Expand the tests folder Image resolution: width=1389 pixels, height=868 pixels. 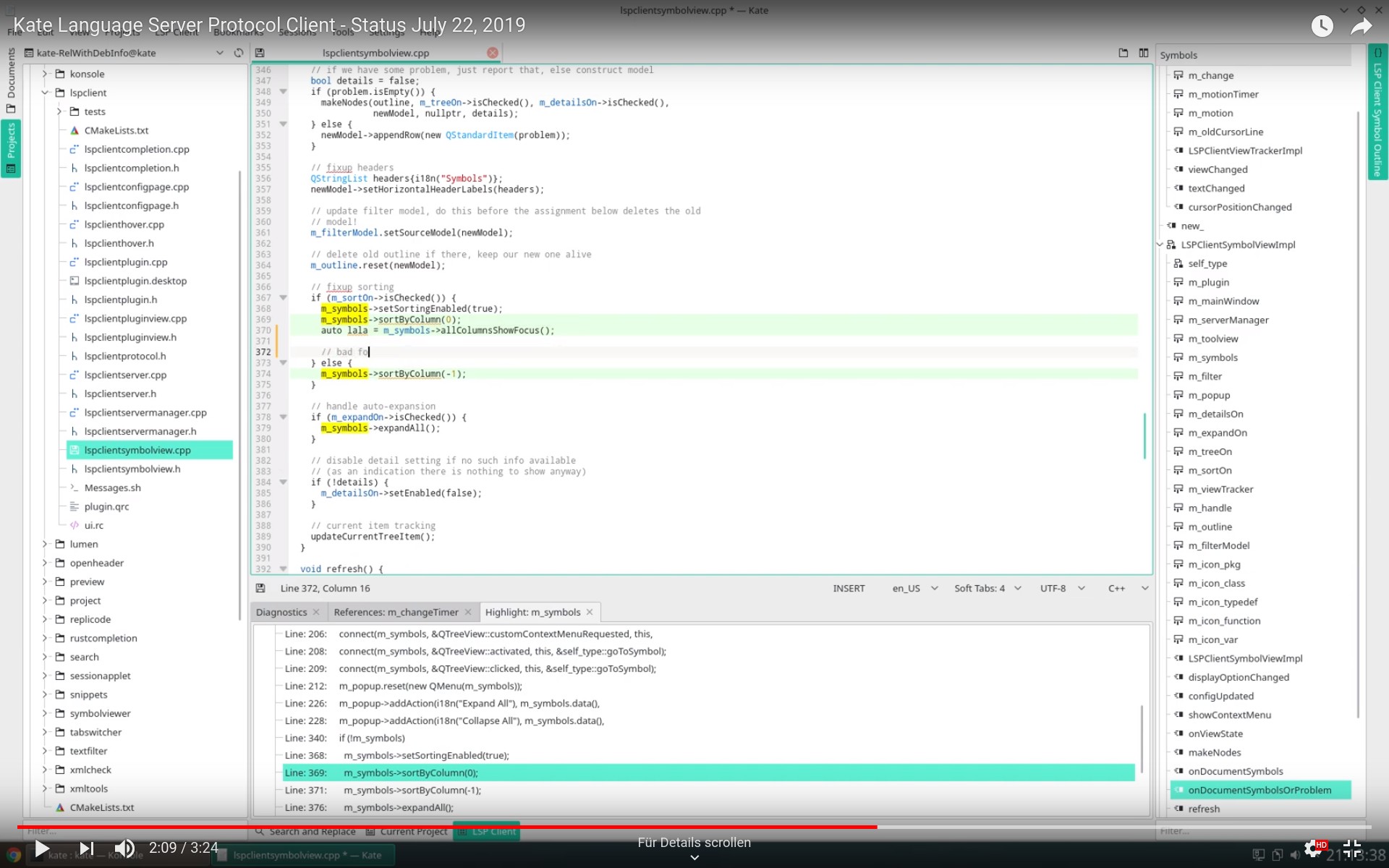tap(59, 111)
